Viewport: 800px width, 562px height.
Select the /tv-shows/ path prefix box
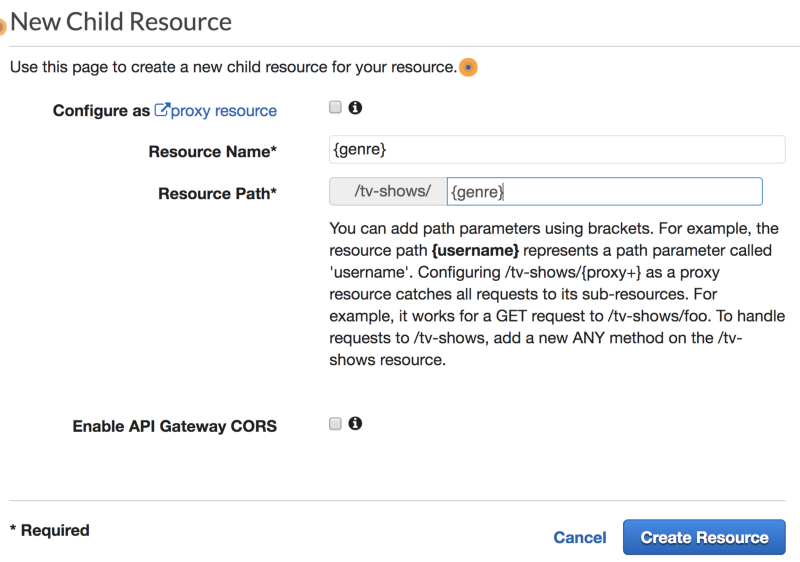pos(387,192)
